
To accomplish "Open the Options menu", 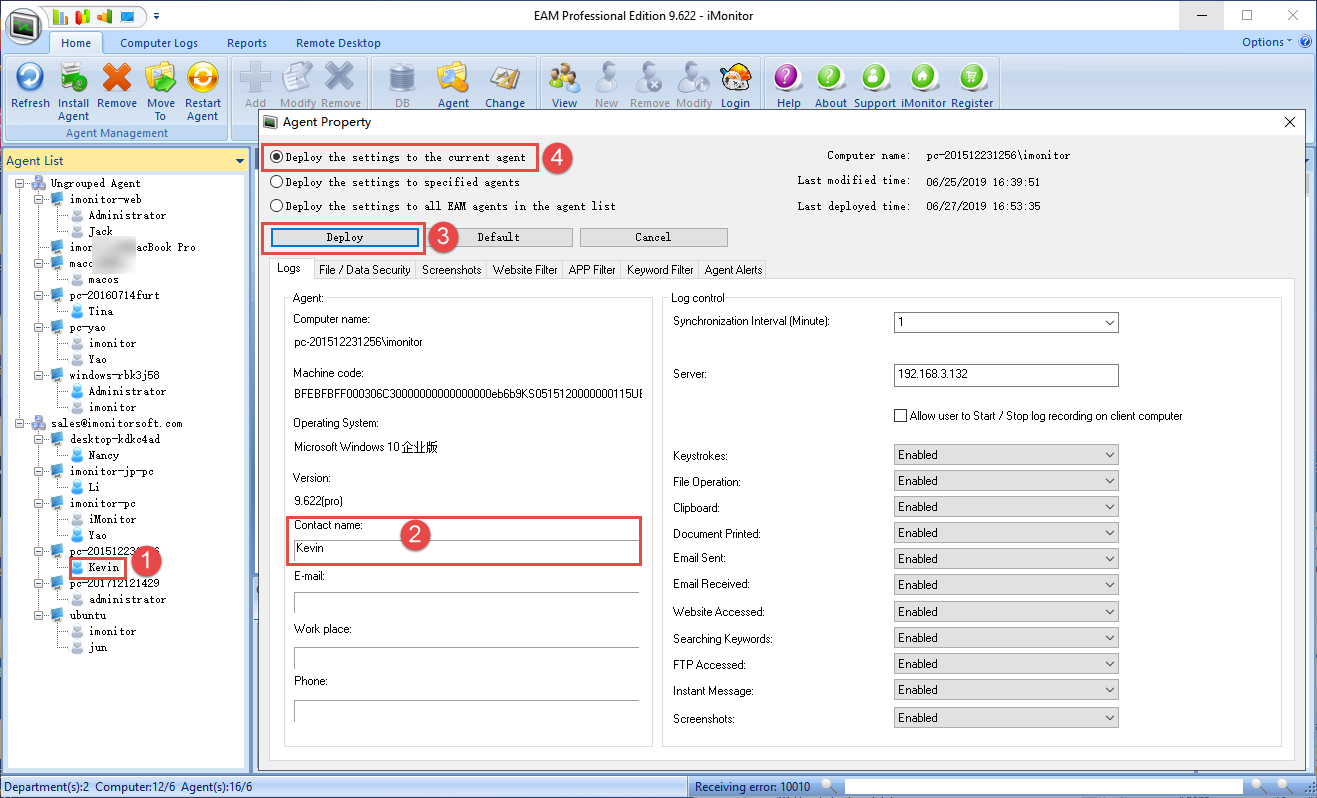I will point(1267,42).
